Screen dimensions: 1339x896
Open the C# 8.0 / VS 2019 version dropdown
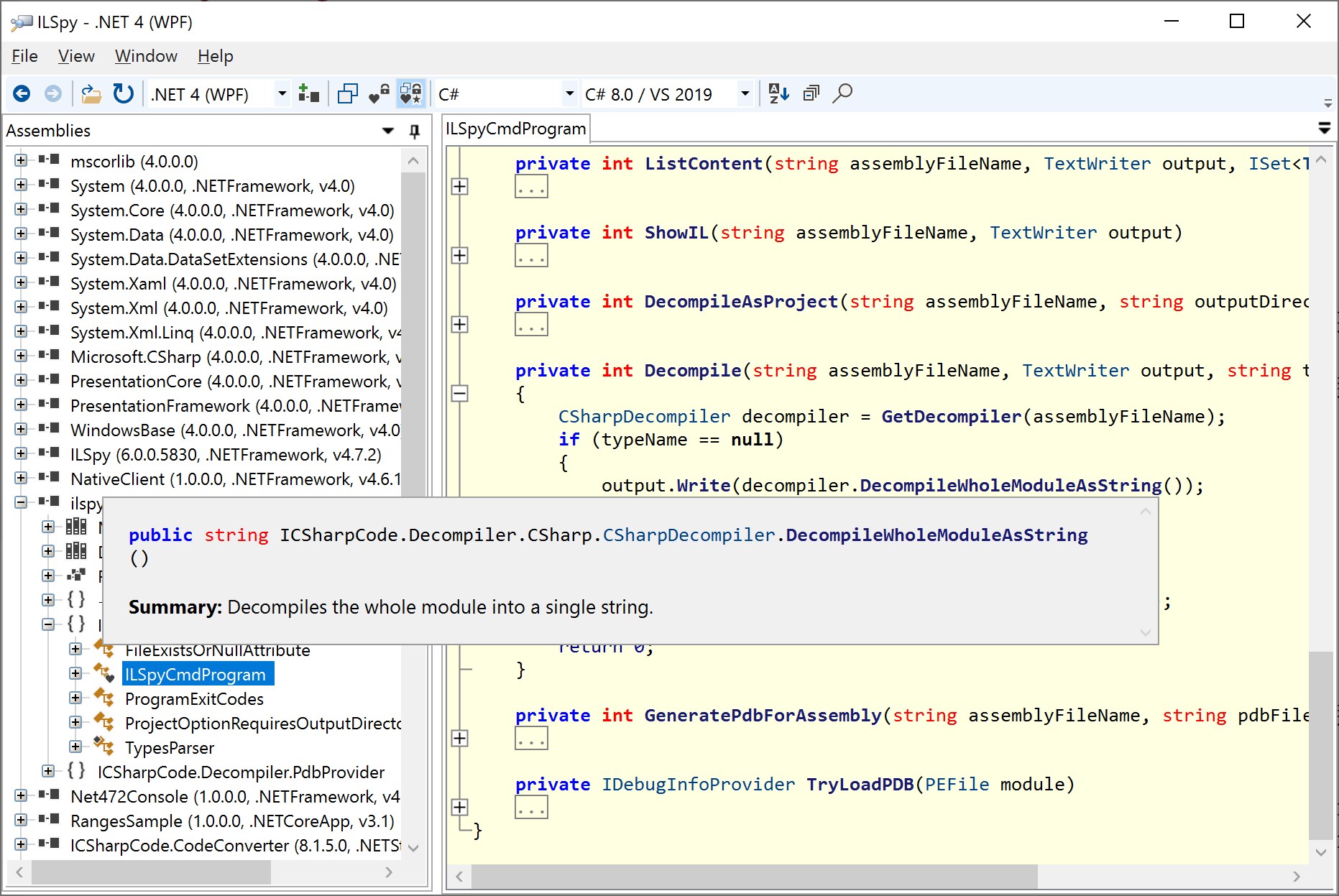point(745,94)
